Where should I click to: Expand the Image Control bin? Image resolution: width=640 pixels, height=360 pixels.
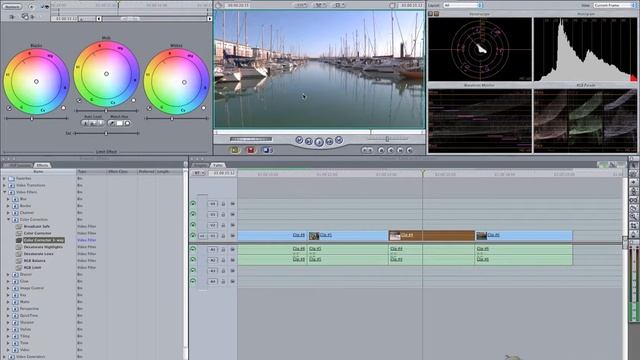pos(8,288)
